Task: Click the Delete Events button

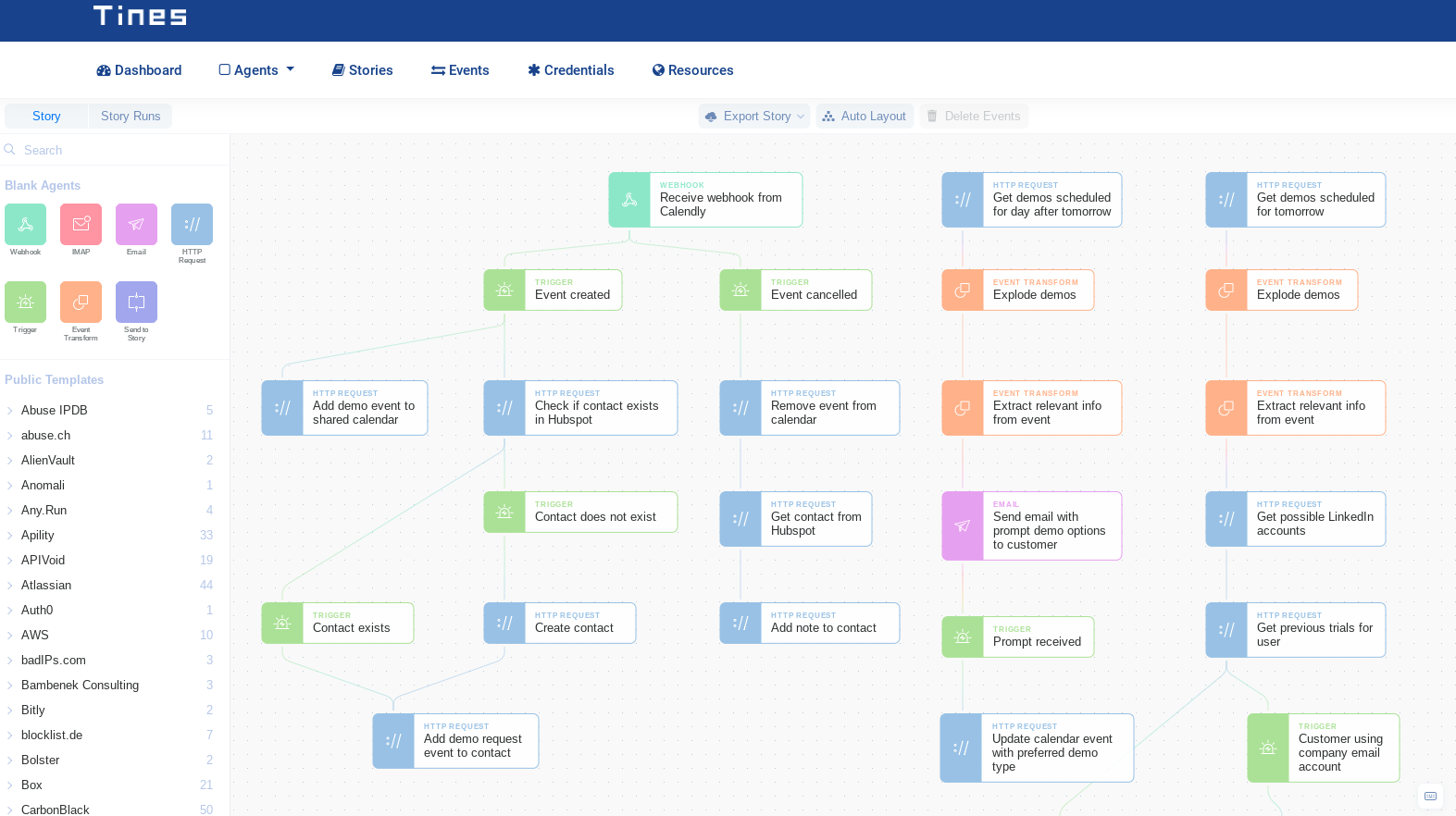Action: (974, 116)
